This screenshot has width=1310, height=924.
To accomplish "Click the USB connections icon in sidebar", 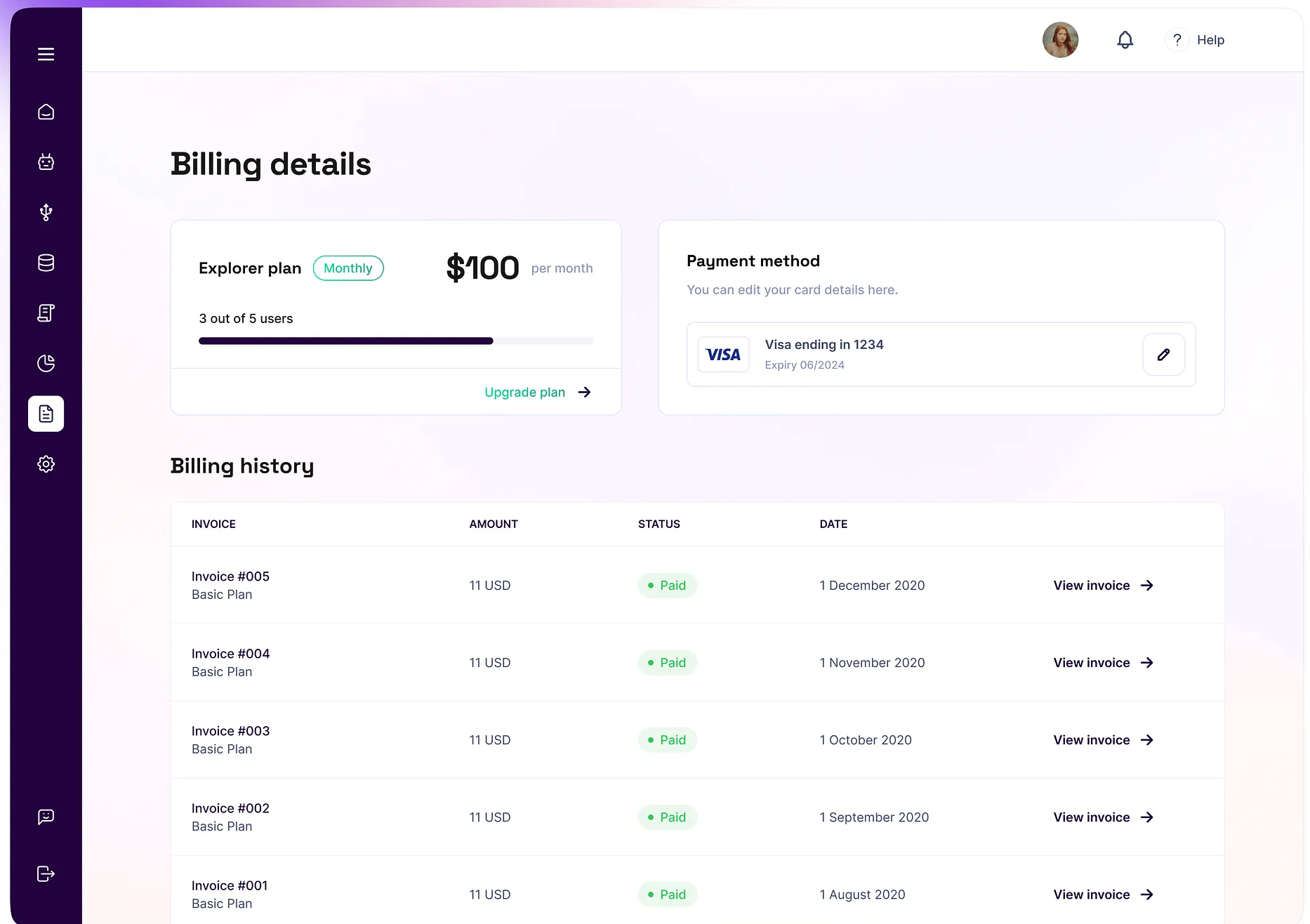I will [46, 212].
